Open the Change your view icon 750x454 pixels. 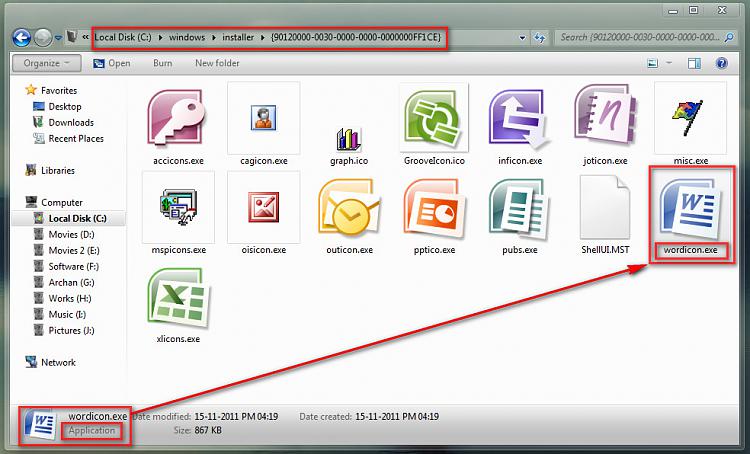point(652,63)
